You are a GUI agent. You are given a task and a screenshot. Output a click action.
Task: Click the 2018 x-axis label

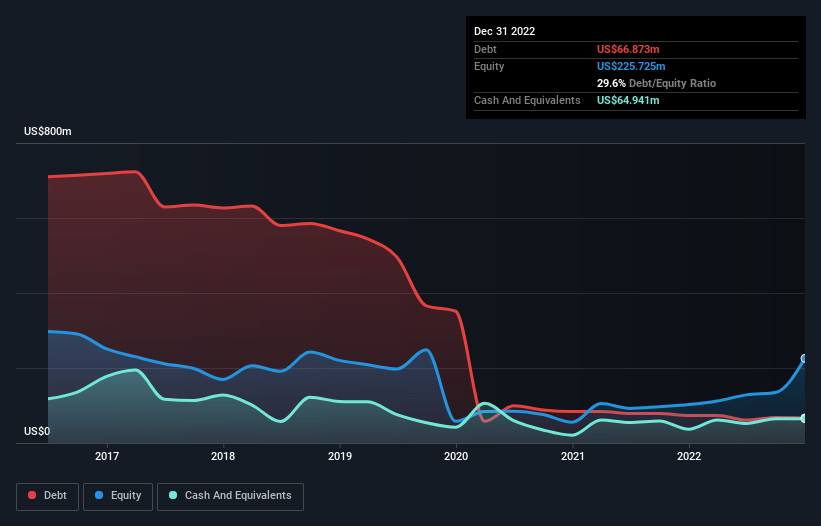223,456
